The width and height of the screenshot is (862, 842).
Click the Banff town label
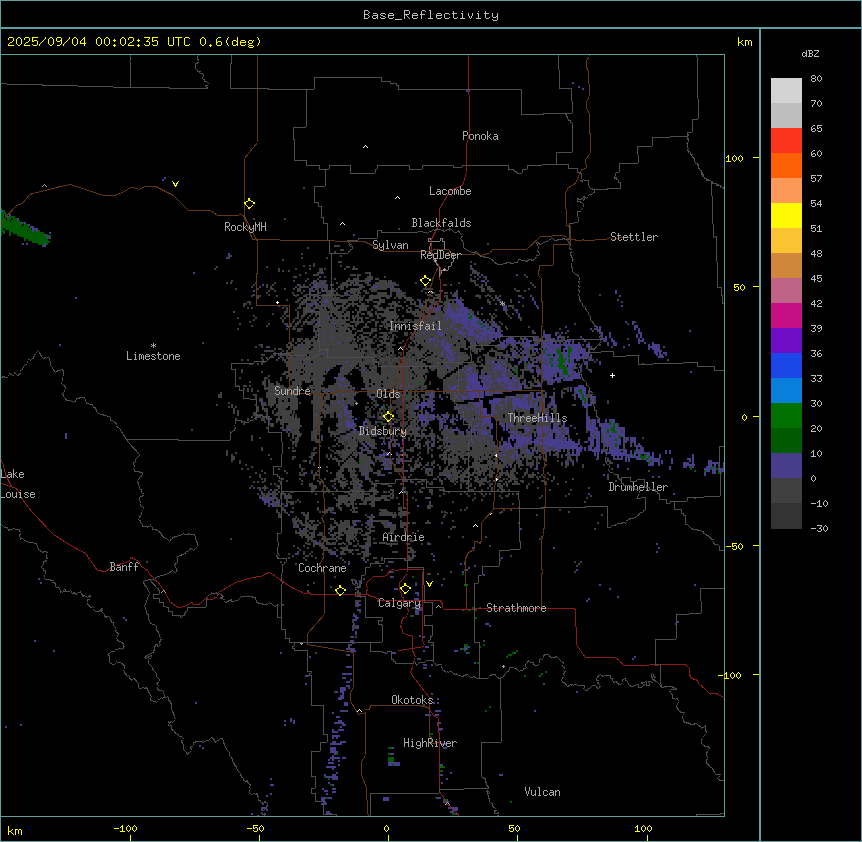click(x=124, y=567)
